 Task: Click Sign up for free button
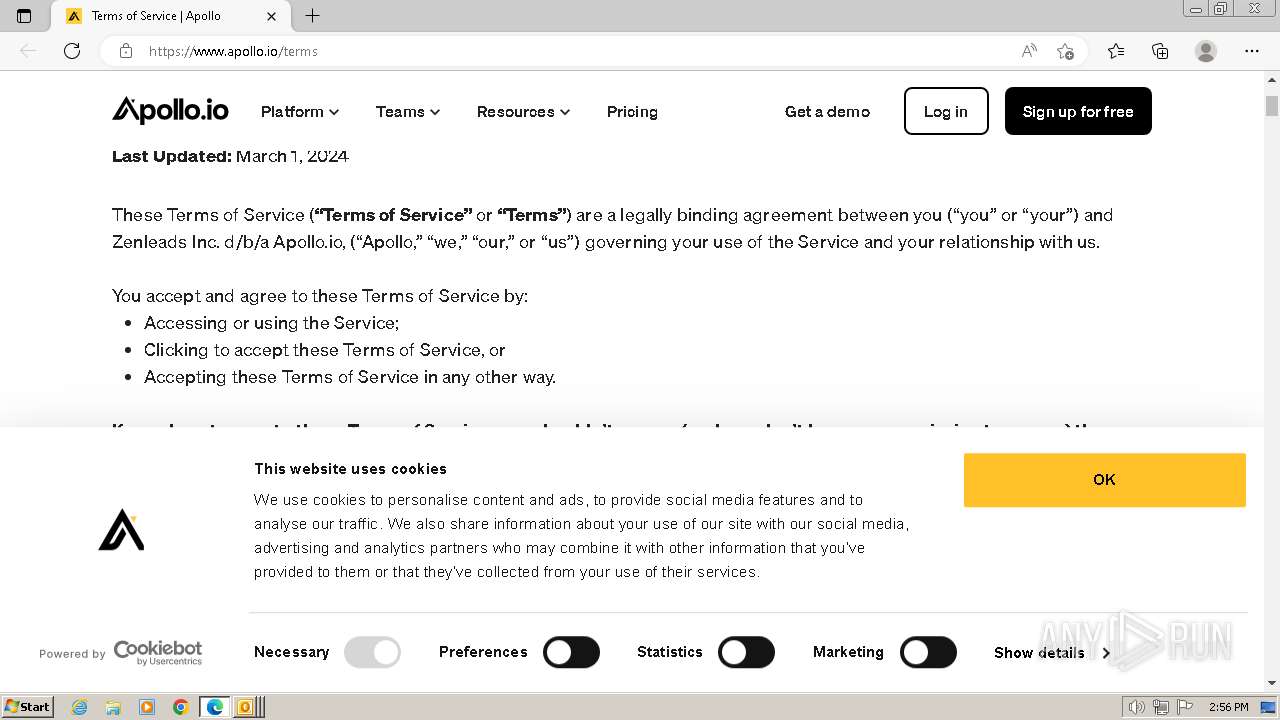coord(1078,111)
